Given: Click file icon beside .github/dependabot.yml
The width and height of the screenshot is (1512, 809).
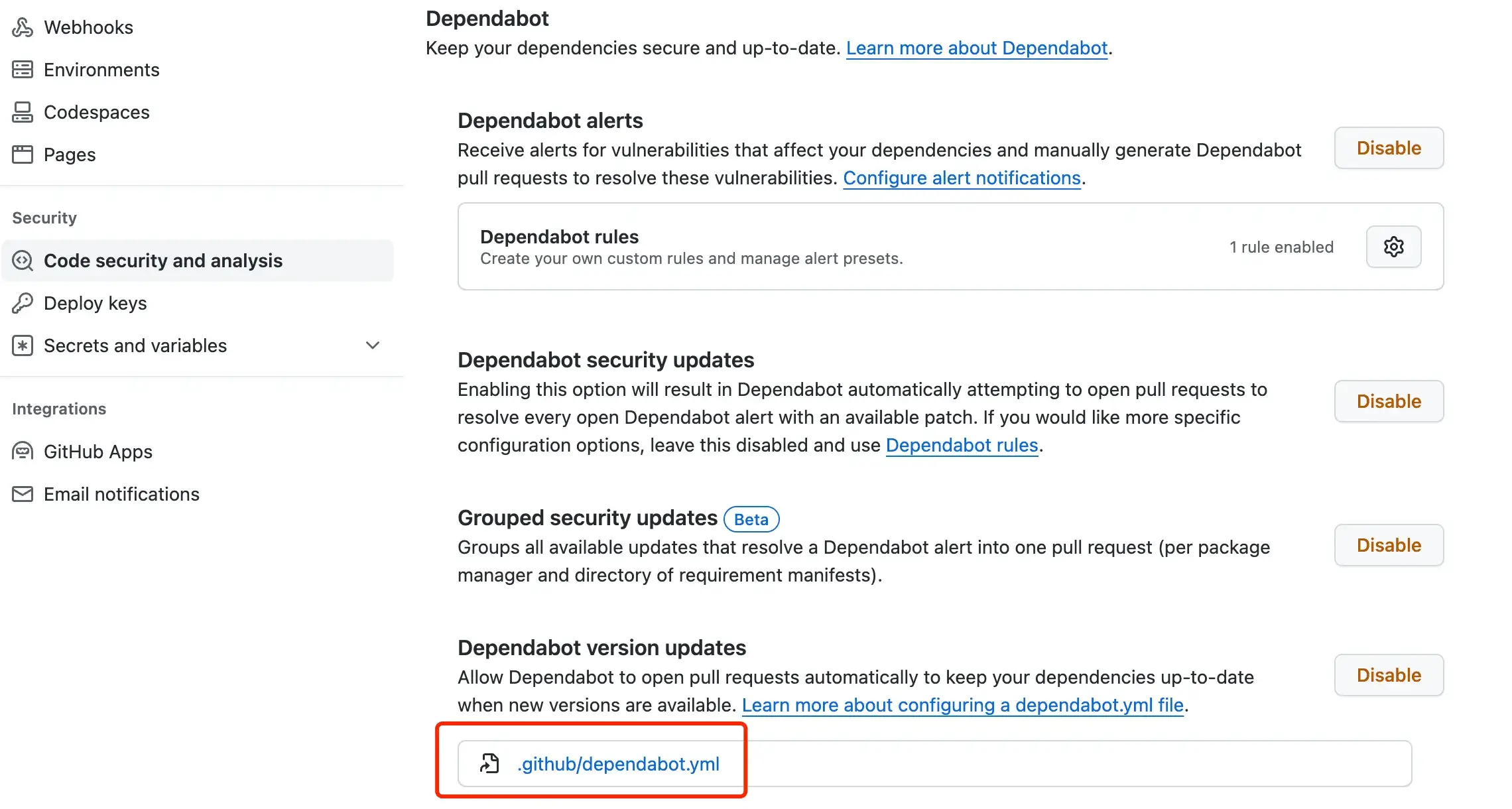Looking at the screenshot, I should (x=489, y=764).
